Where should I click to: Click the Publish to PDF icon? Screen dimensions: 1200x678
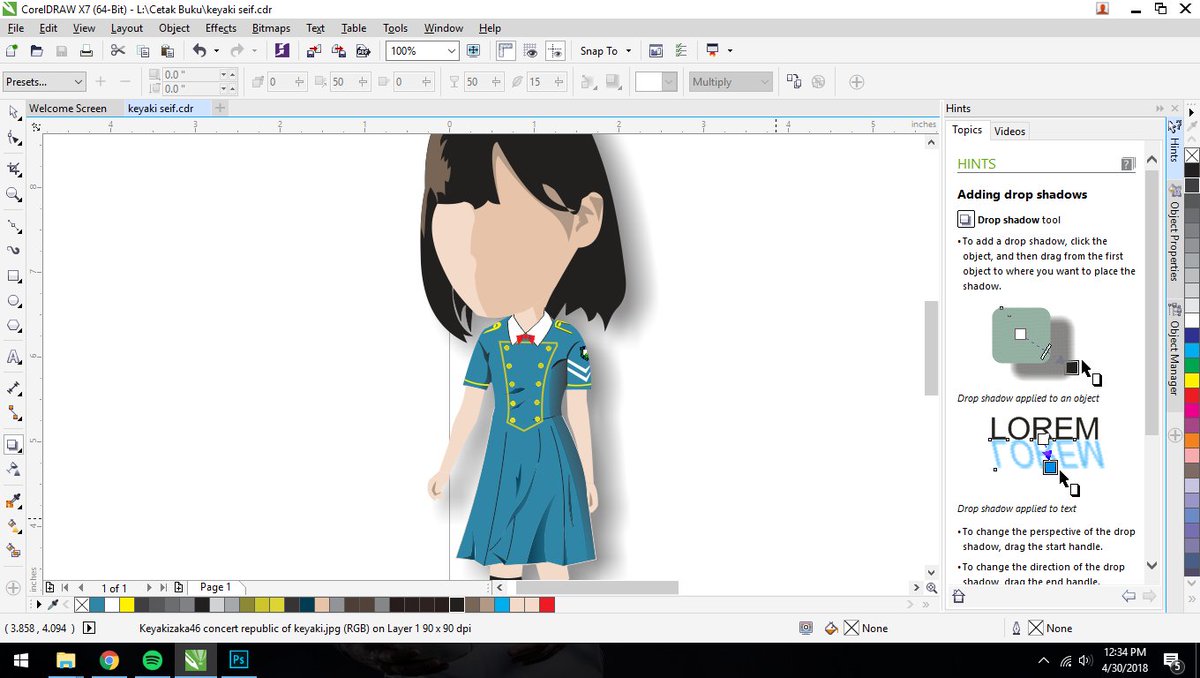364,50
